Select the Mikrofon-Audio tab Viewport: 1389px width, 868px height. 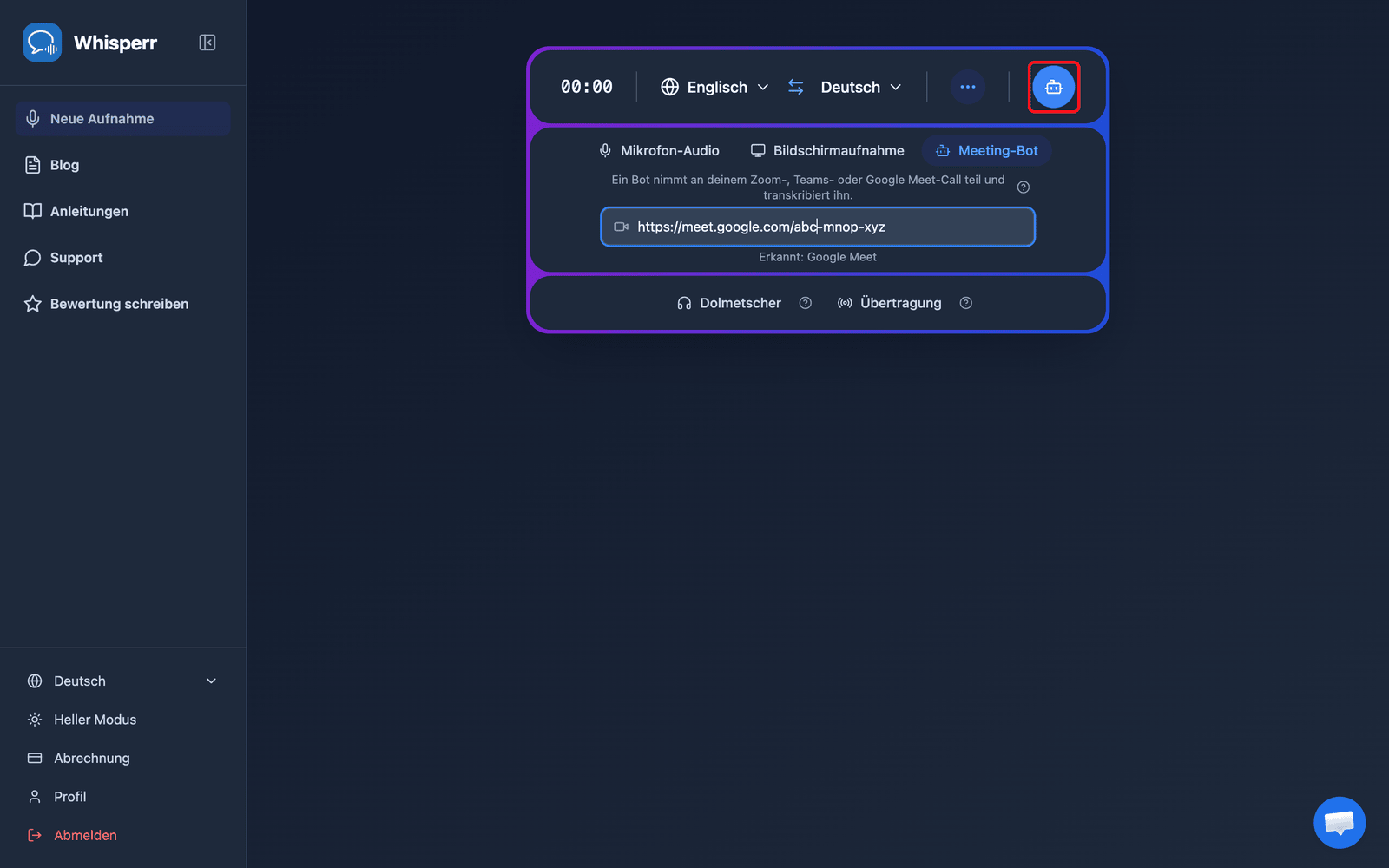[x=659, y=151]
